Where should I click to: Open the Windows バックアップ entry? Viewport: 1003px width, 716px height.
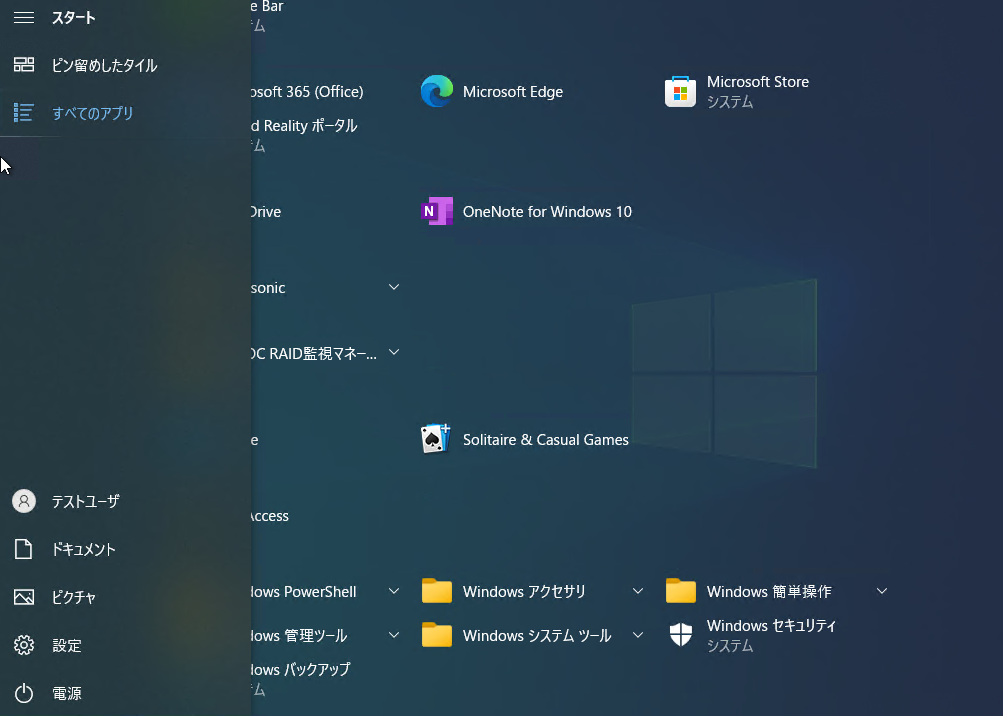coord(302,669)
